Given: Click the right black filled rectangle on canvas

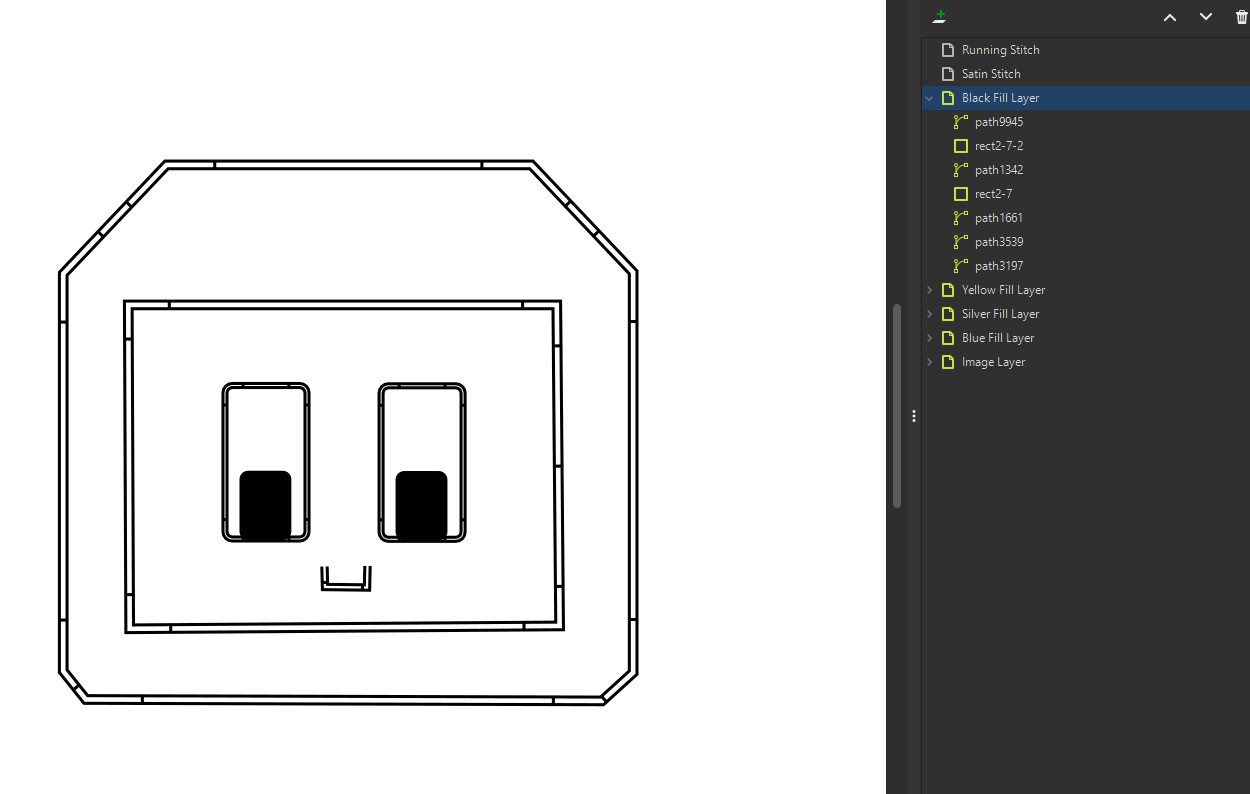Looking at the screenshot, I should coord(421,505).
